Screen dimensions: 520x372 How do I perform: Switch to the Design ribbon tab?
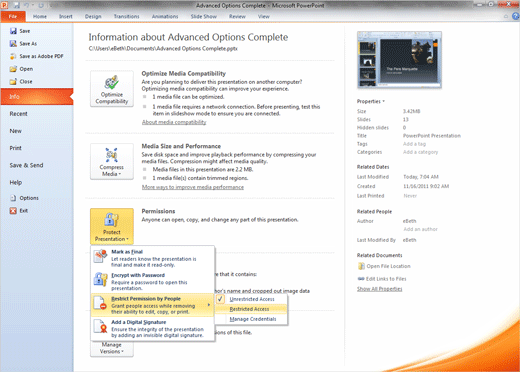tap(93, 16)
